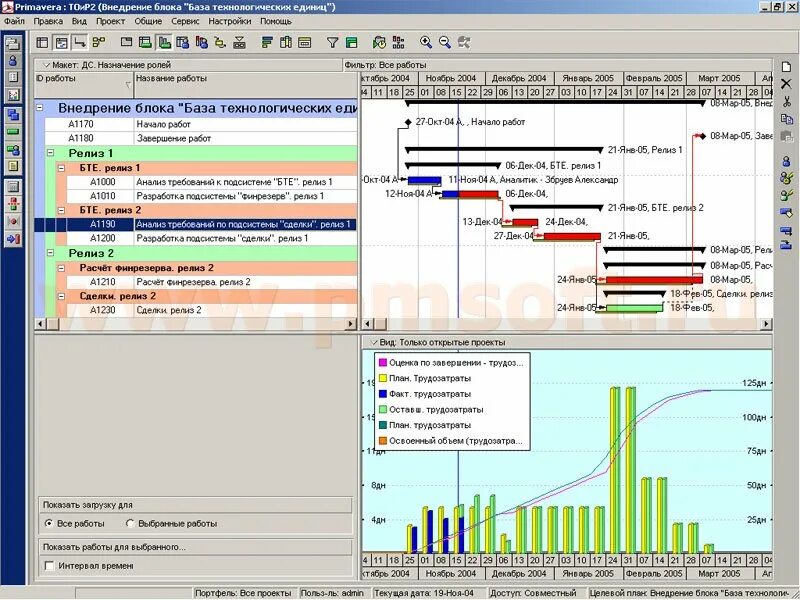
Task: Open the Настройки menu
Action: click(230, 21)
